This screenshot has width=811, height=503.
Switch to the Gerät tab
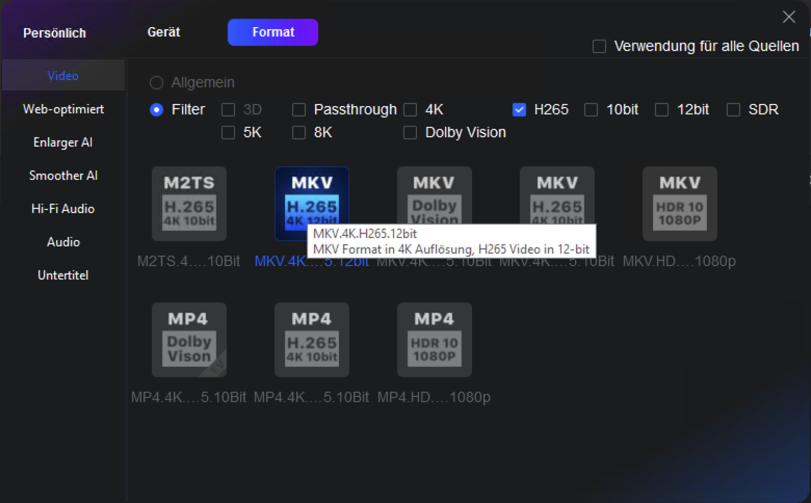163,32
